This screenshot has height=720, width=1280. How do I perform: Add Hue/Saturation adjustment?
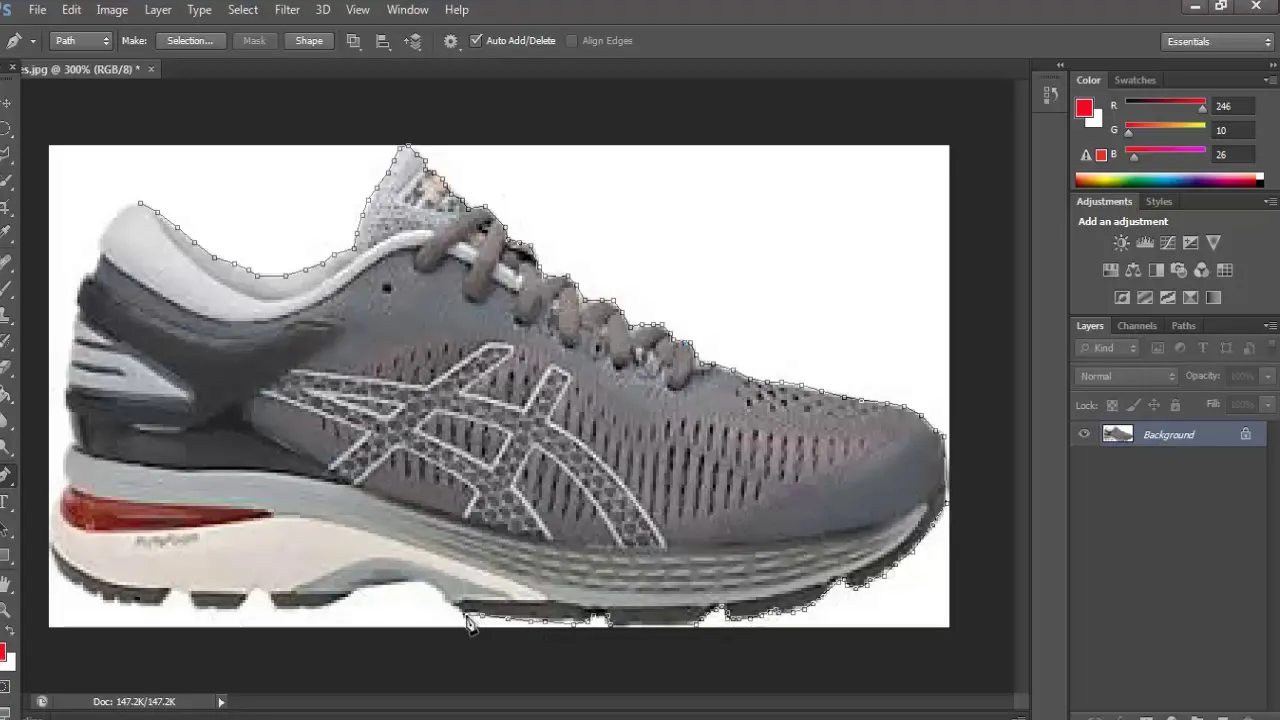(x=1110, y=270)
